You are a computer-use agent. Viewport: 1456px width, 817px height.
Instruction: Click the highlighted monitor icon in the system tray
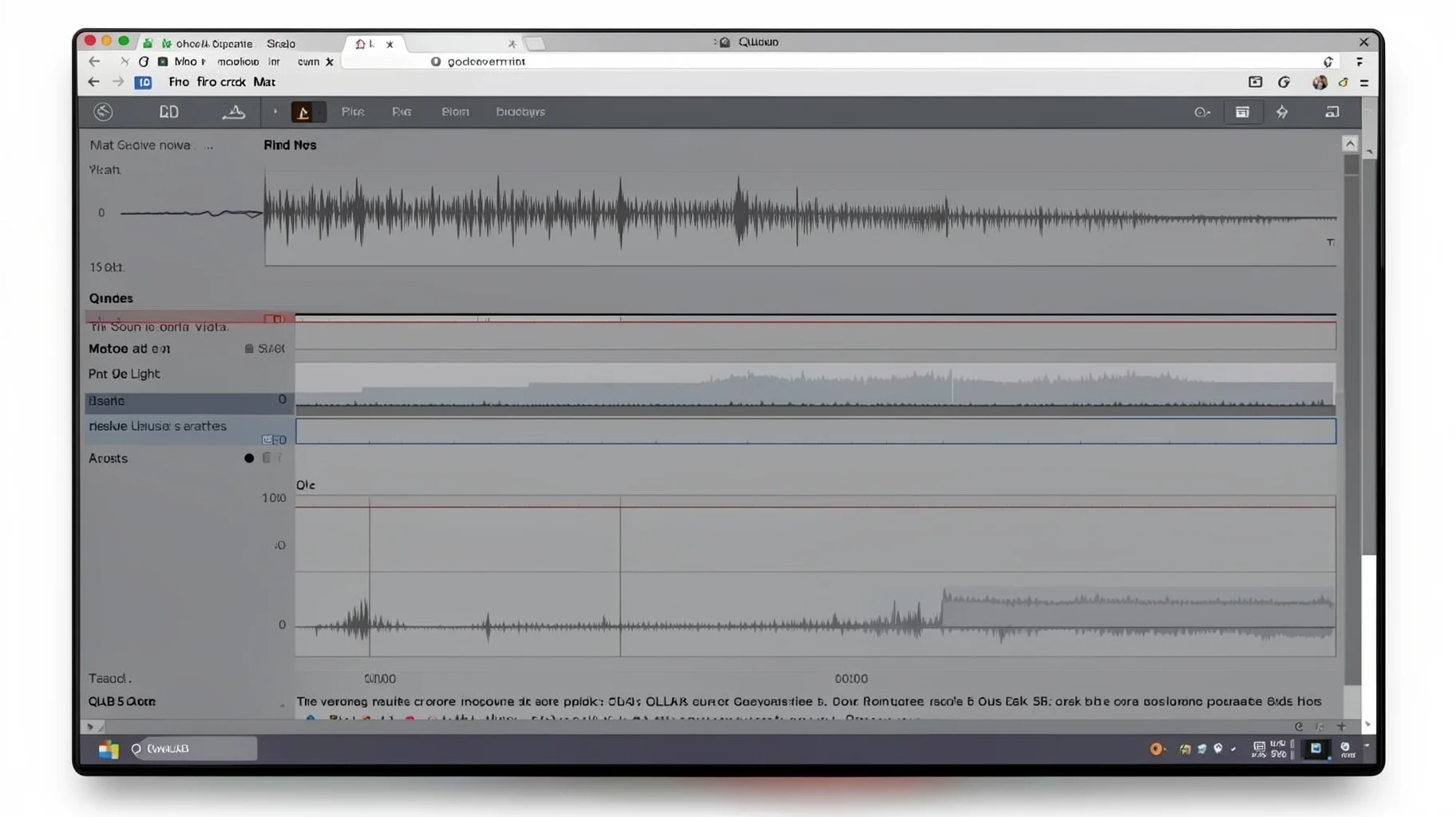click(1316, 748)
